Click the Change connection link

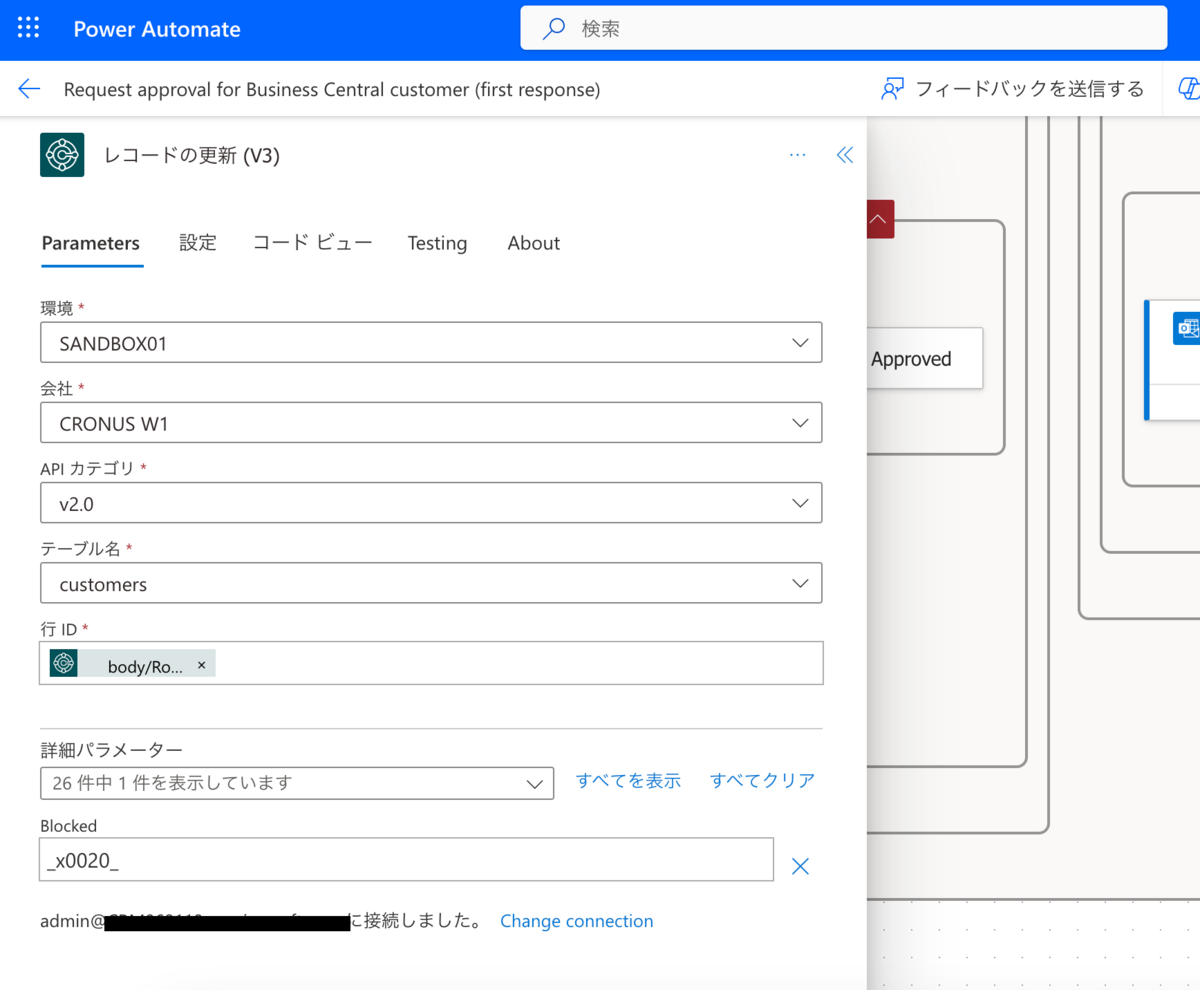577,921
